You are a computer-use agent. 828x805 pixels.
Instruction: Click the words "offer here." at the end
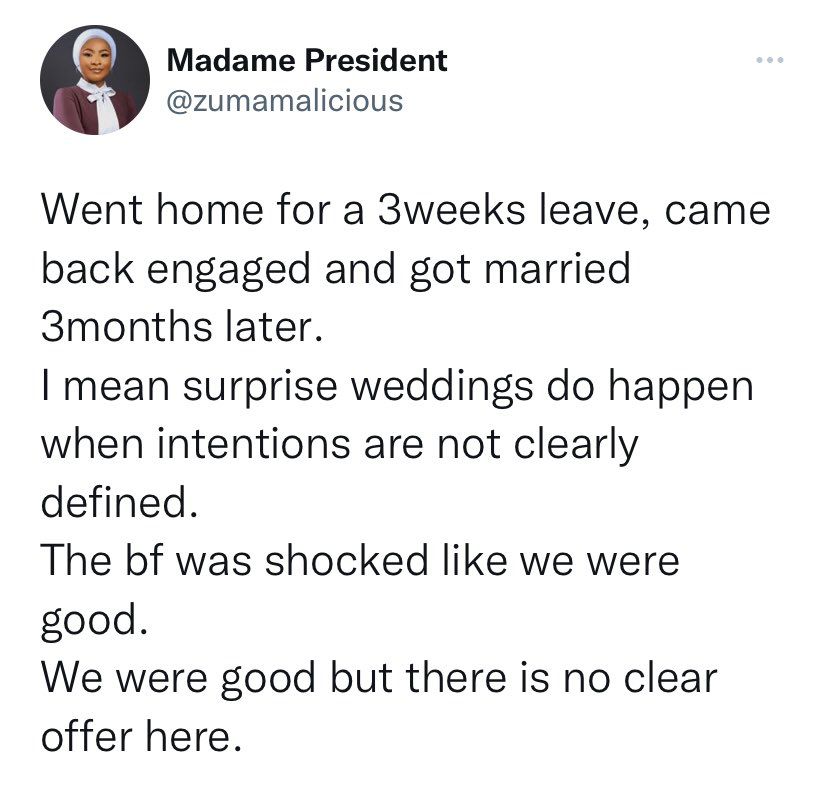(142, 736)
